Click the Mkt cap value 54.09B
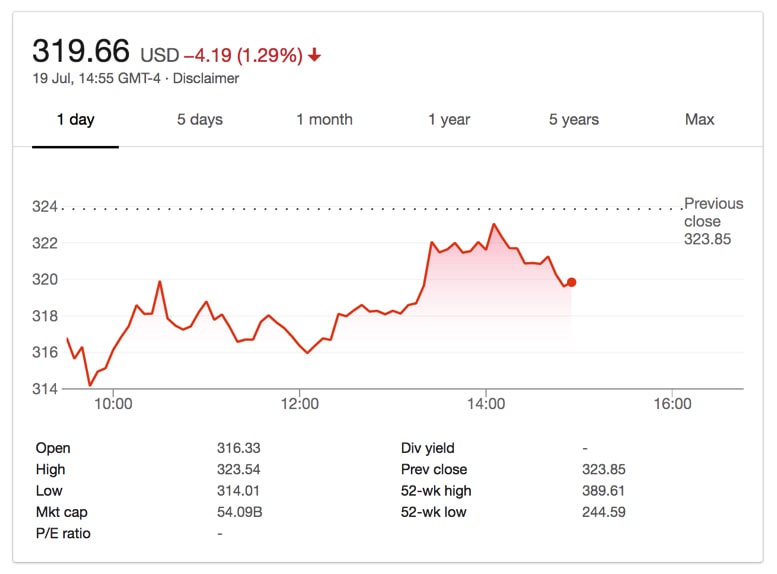The height and width of the screenshot is (574, 777). tap(239, 512)
